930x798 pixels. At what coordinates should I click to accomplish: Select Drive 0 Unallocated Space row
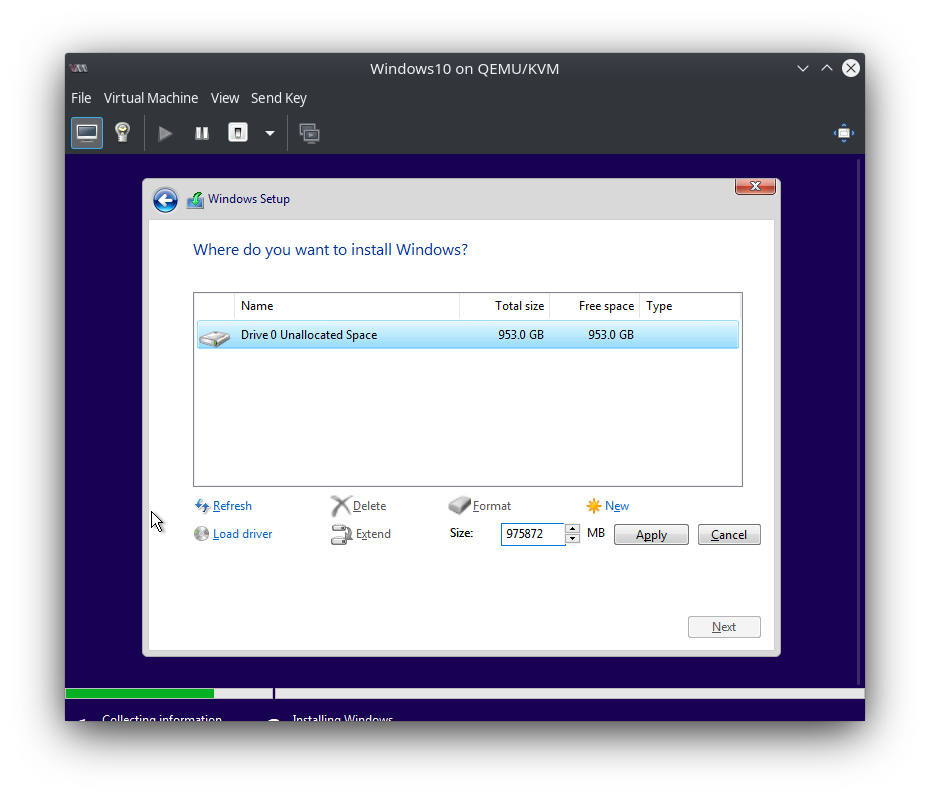[x=467, y=335]
